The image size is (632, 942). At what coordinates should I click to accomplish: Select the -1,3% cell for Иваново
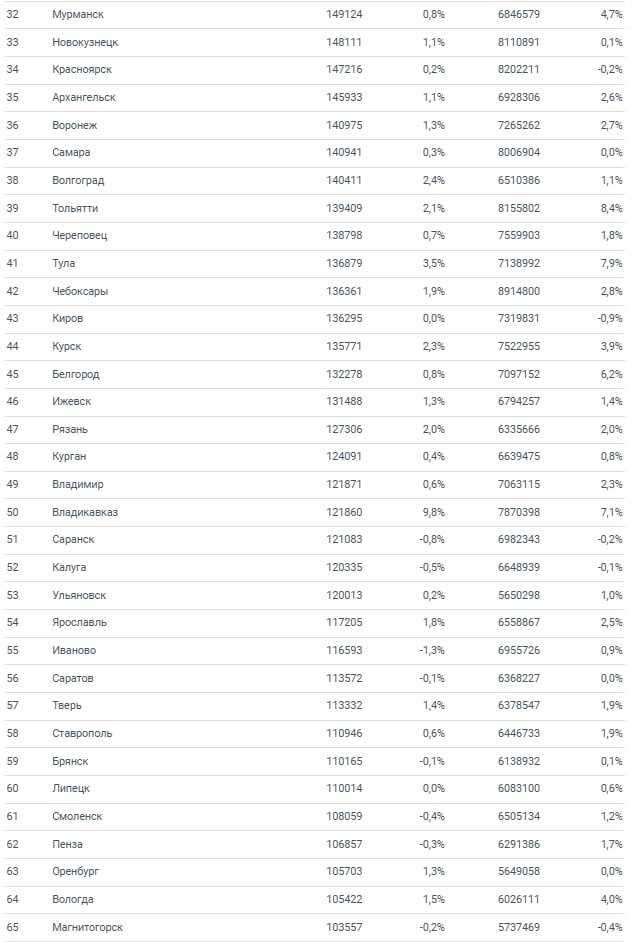tap(431, 650)
